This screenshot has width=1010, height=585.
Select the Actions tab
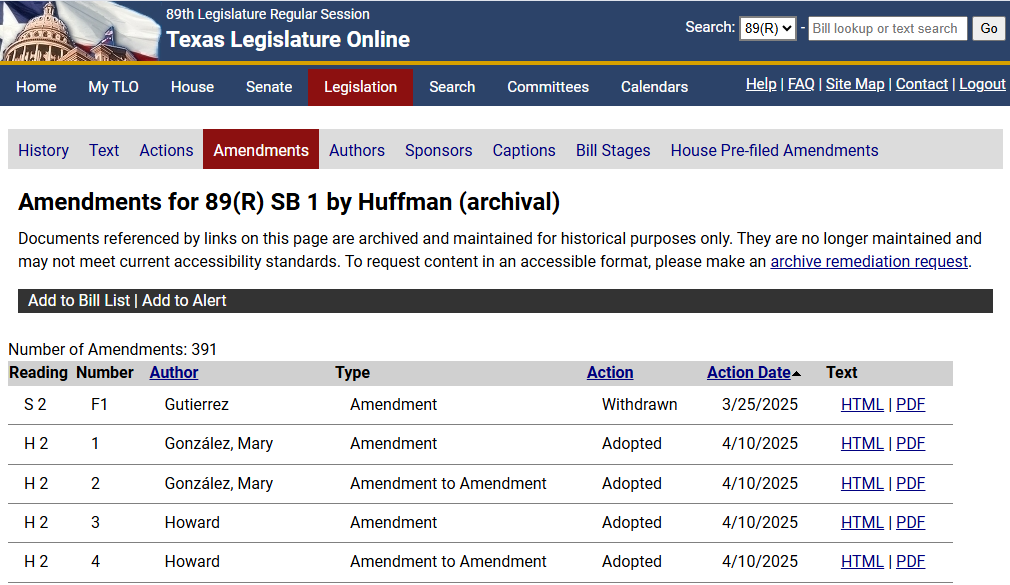coord(166,149)
